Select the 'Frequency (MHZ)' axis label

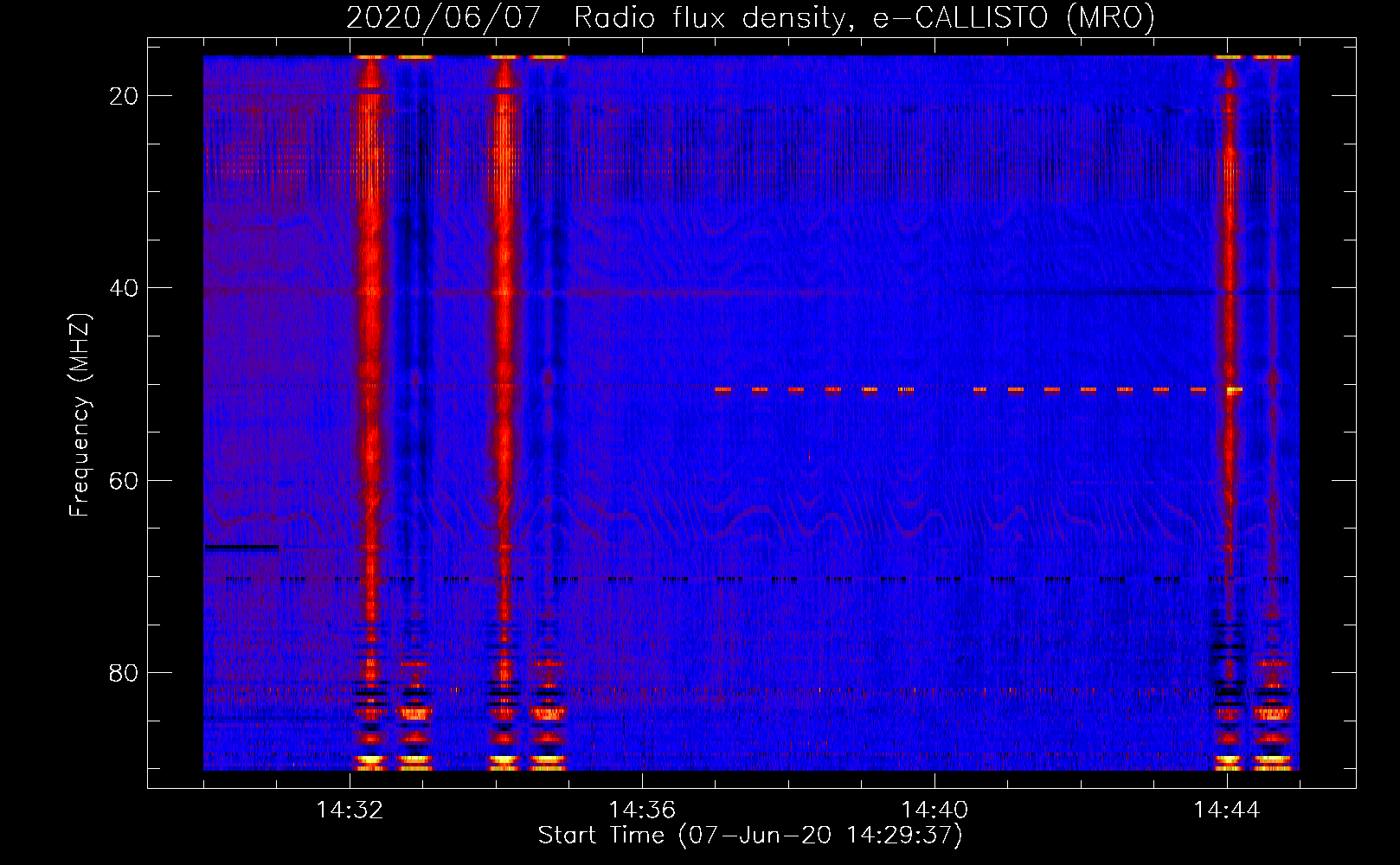80,415
